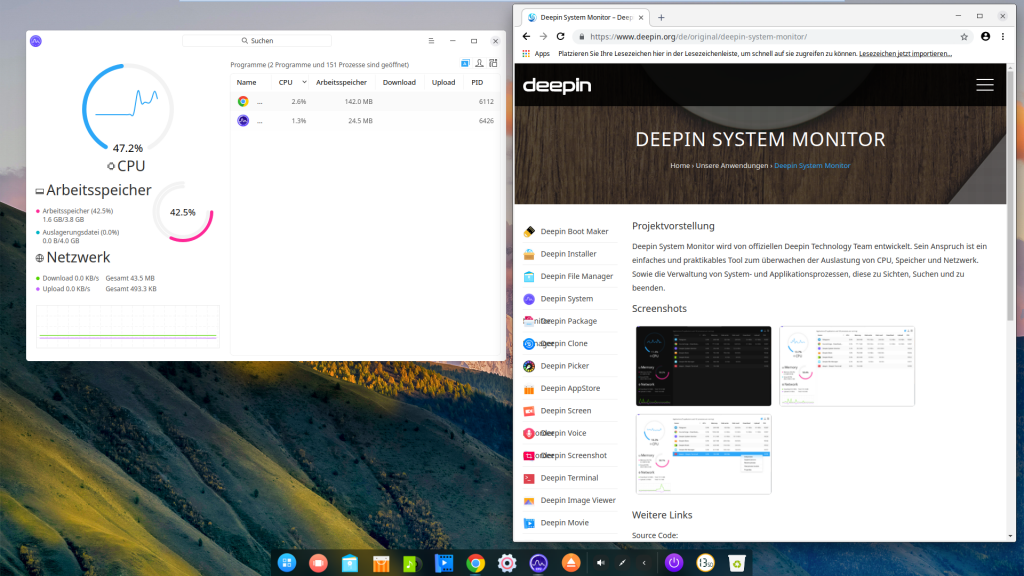This screenshot has height=576, width=1024.
Task: Show my user processes filter icon
Action: pos(478,64)
